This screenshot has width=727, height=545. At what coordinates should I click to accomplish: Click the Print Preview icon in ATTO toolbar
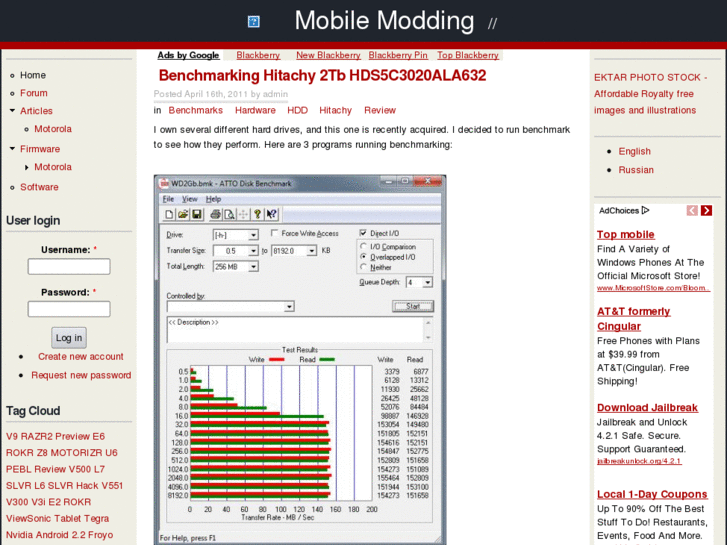pyautogui.click(x=229, y=214)
